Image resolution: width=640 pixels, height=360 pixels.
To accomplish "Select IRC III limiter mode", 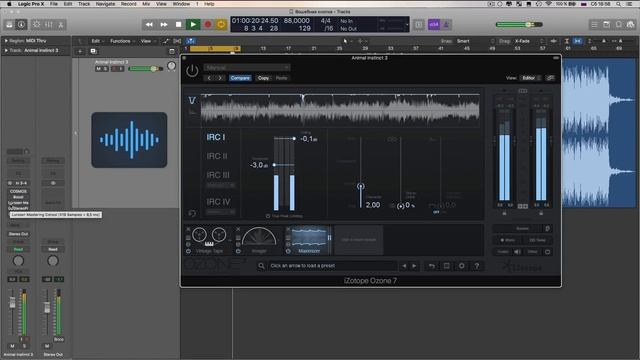I will click(218, 175).
